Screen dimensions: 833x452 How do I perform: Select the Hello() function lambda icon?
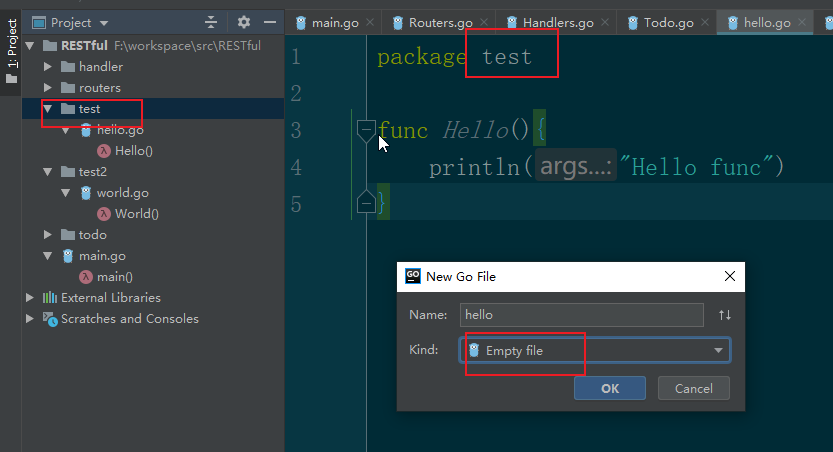(x=104, y=151)
